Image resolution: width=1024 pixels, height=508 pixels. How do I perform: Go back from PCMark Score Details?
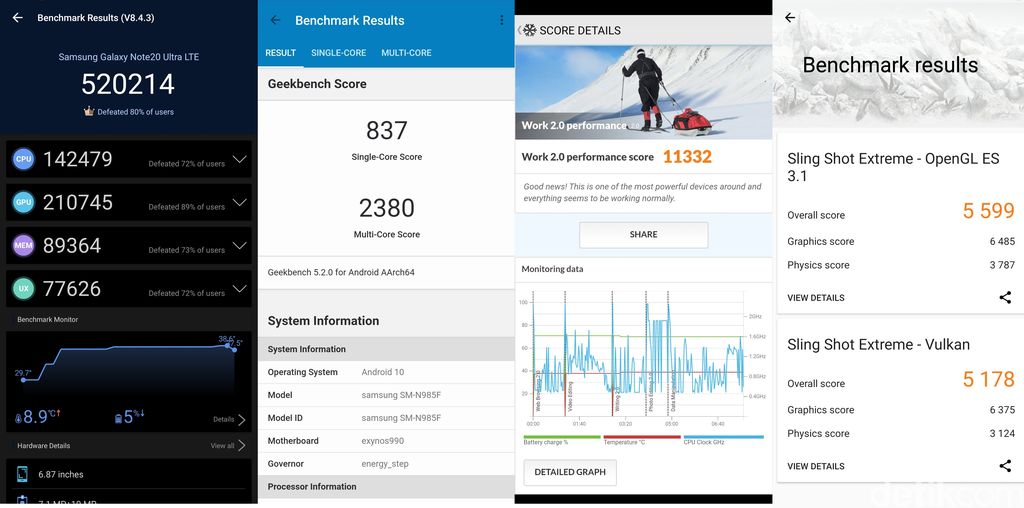click(x=519, y=30)
